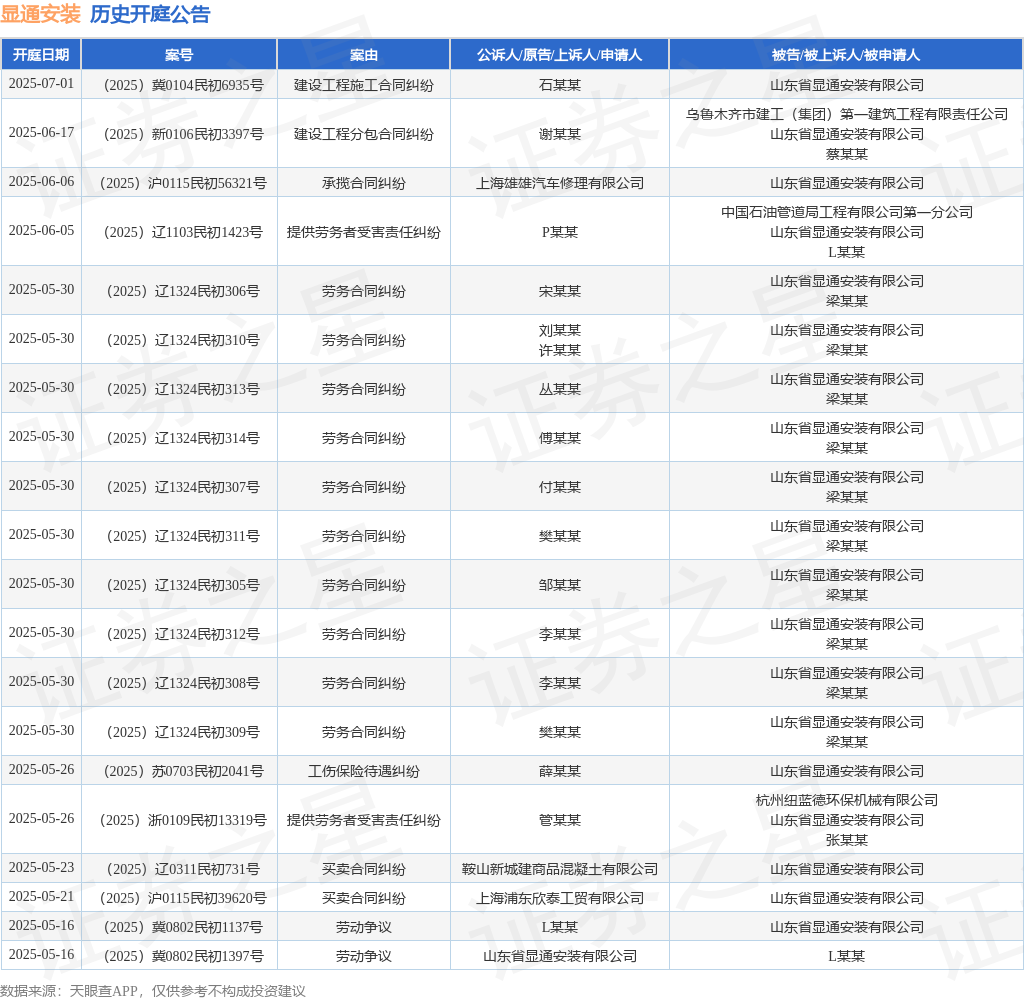Click plaintiff 刘某某

click(x=560, y=330)
